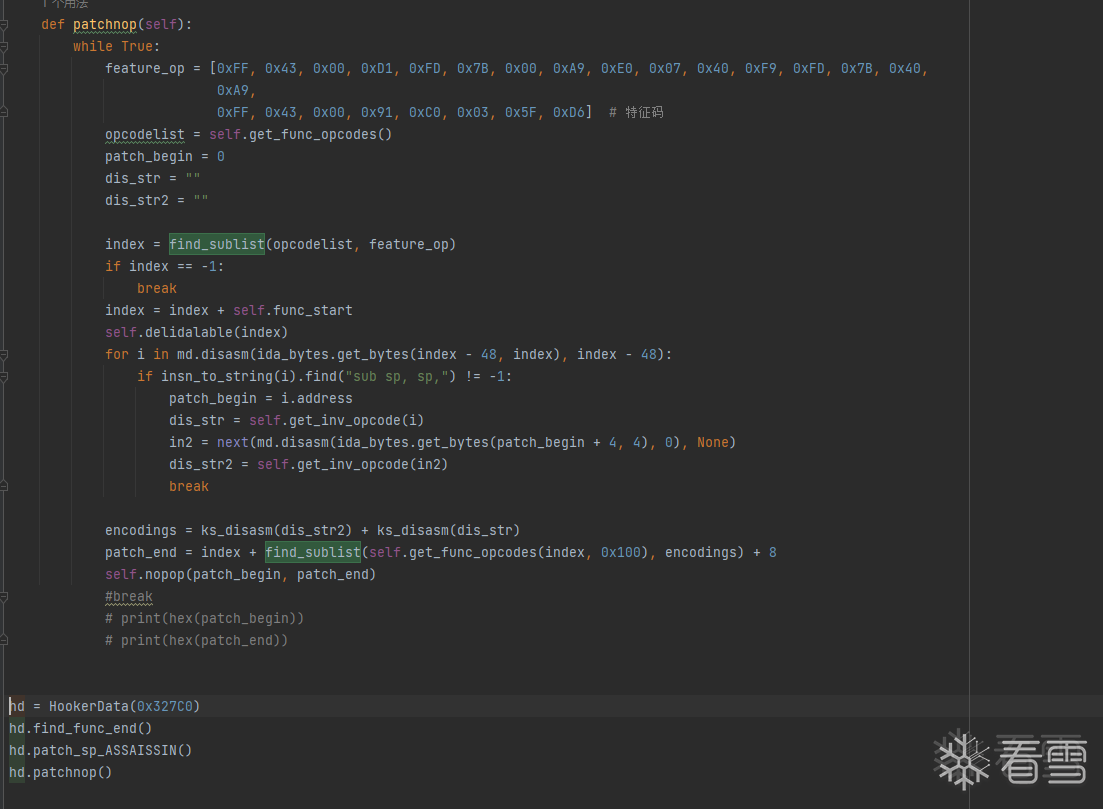
Task: Collapse the 'if insn_to_string' block
Action: 5,376
